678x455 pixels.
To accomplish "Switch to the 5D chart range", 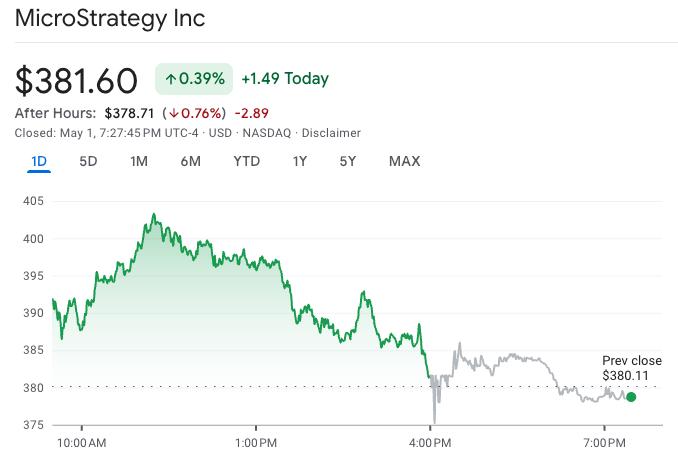I will (88, 161).
